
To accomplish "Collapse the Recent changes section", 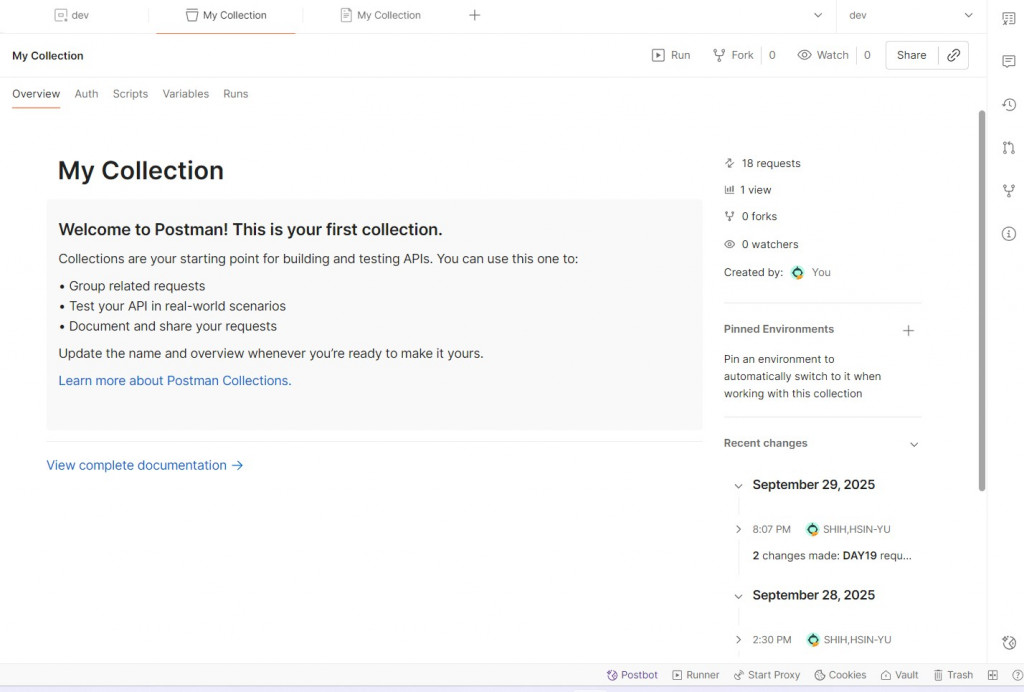I will point(913,444).
